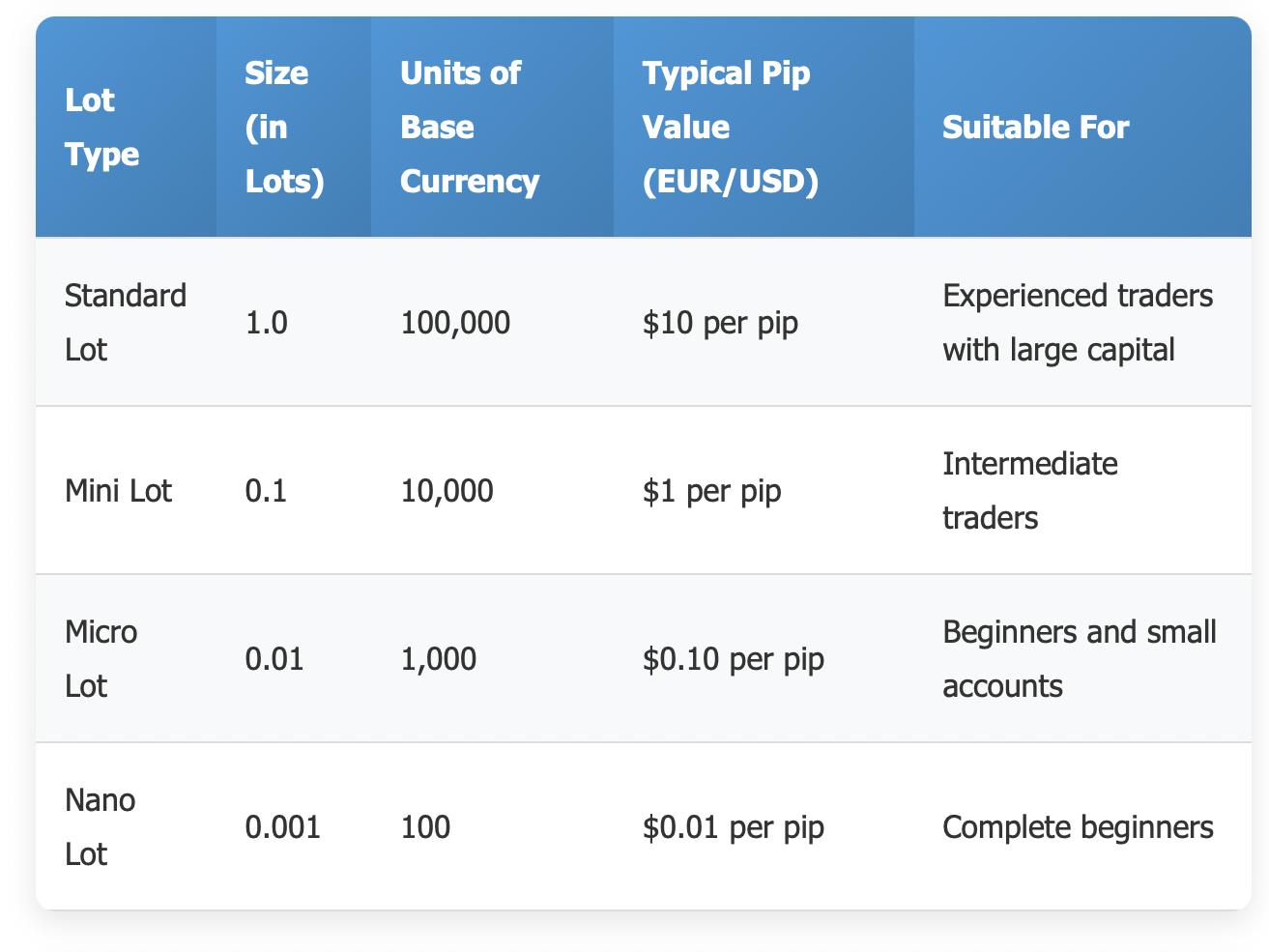Click the 0.001 lot size value
Image resolution: width=1269 pixels, height=952 pixels.
(x=283, y=827)
